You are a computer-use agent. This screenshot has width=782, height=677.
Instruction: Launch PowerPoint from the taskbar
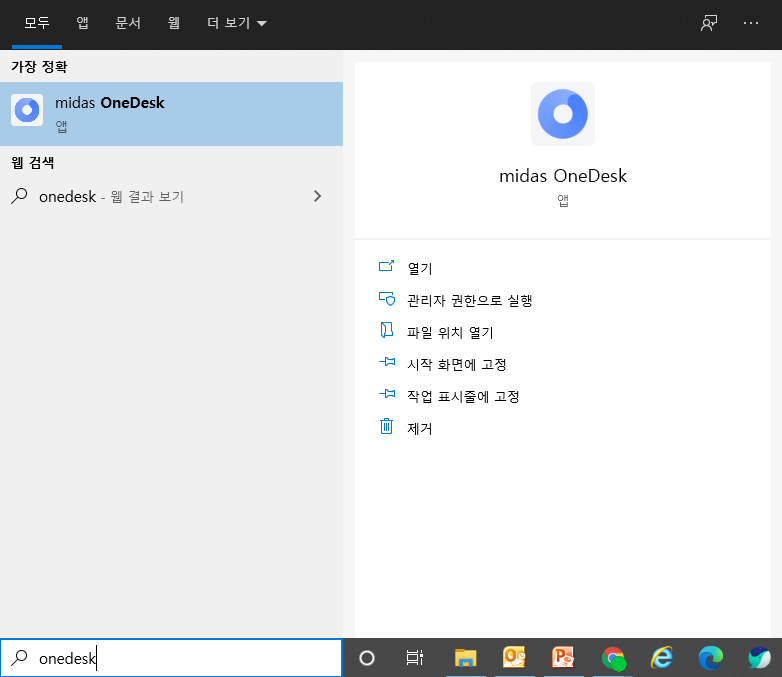click(x=563, y=657)
